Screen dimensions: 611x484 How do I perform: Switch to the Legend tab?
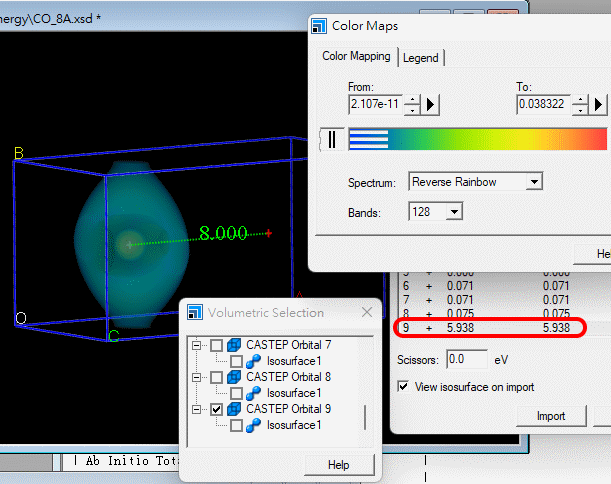click(420, 58)
